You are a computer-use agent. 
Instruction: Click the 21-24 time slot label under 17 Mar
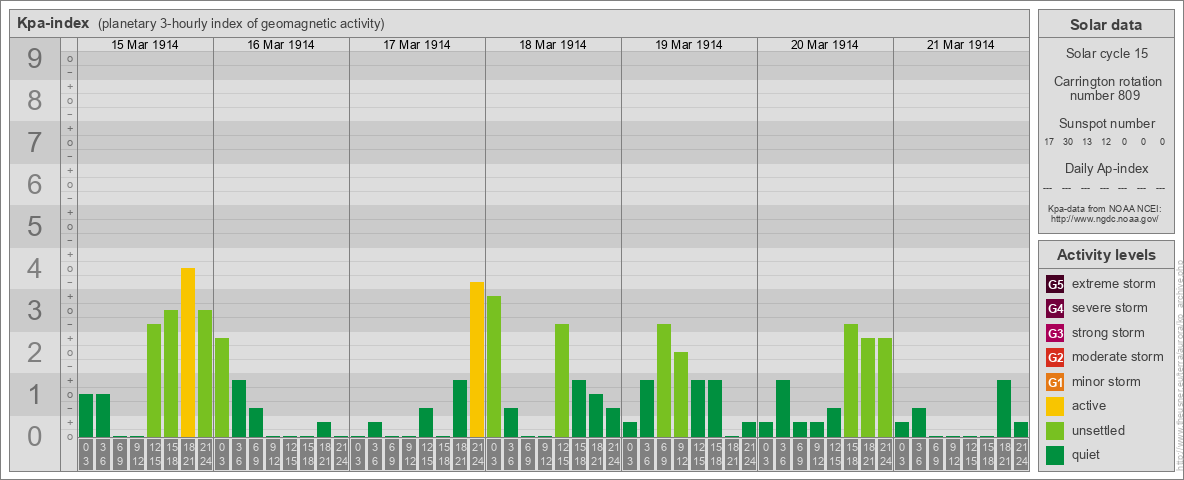tap(476, 454)
